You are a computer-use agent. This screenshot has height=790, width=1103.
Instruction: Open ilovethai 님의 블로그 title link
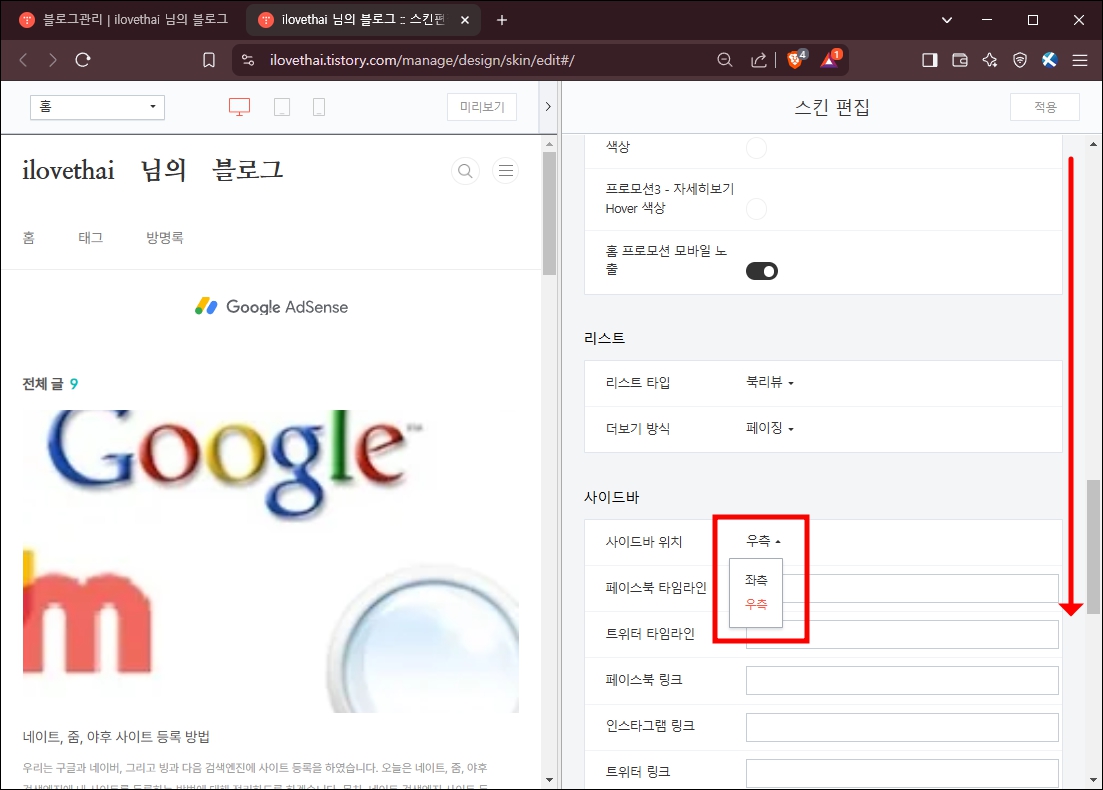pyautogui.click(x=153, y=170)
